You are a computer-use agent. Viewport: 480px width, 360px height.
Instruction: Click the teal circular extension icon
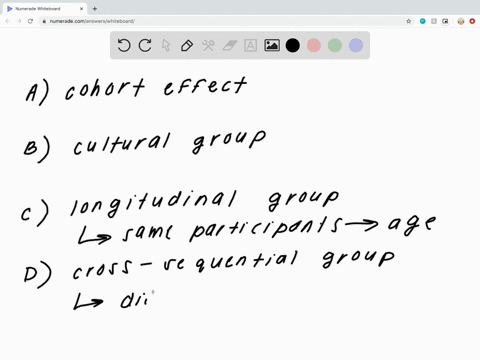[423, 21]
